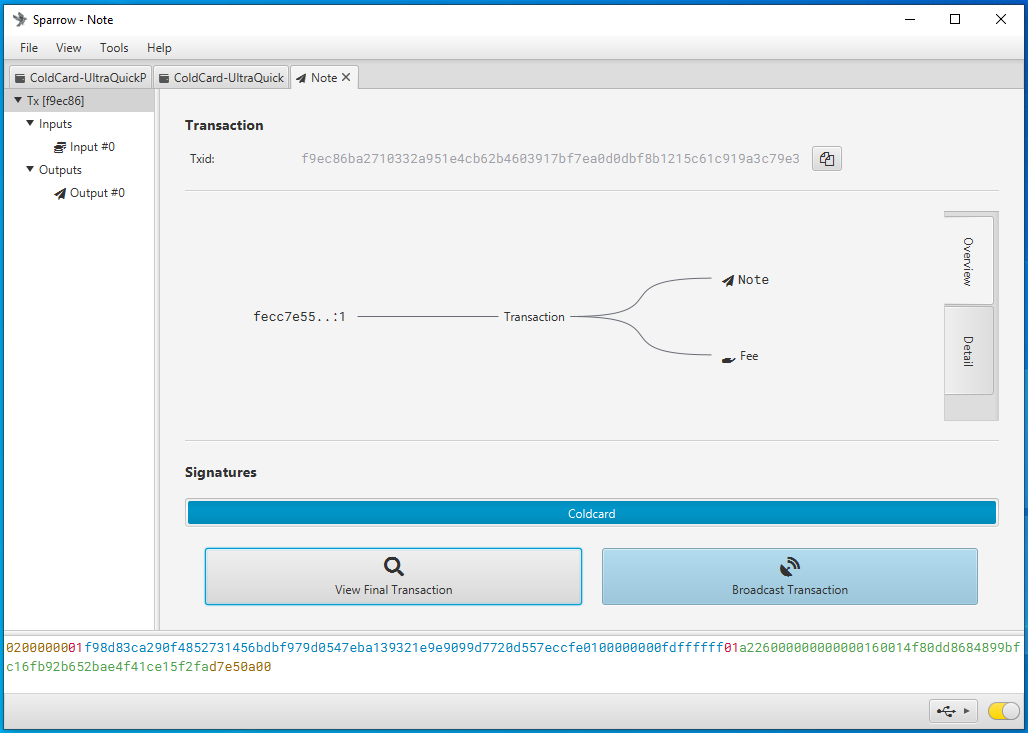The height and width of the screenshot is (733, 1028).
Task: Click the magnifier icon on View Final Transaction
Action: pos(393,566)
